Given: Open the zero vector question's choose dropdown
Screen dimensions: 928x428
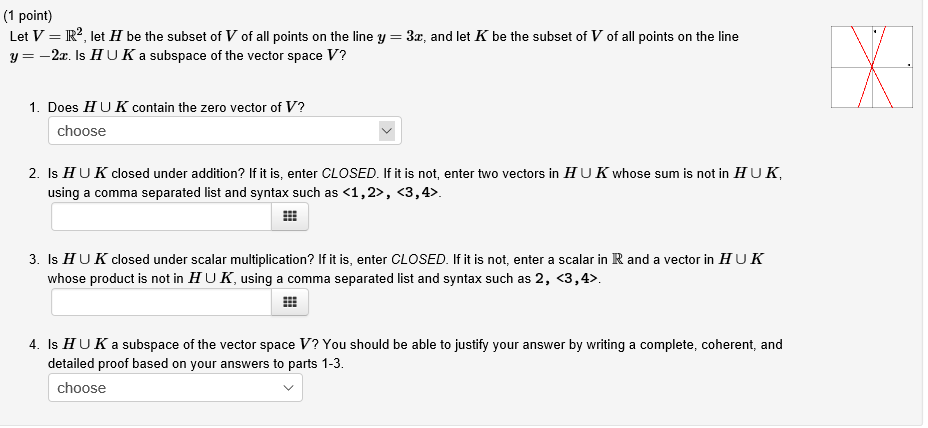Looking at the screenshot, I should (224, 131).
